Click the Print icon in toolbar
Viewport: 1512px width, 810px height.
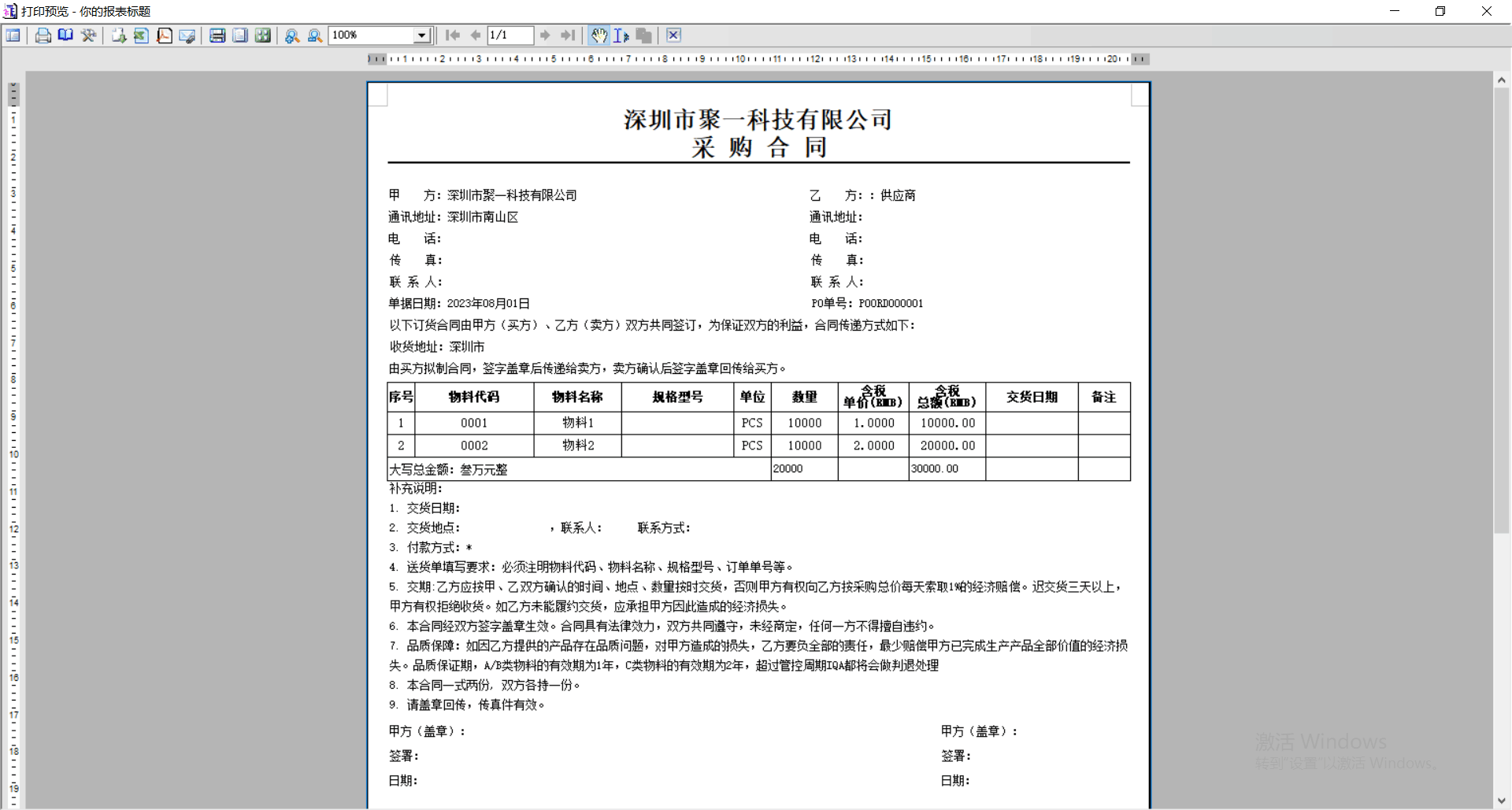(43, 35)
